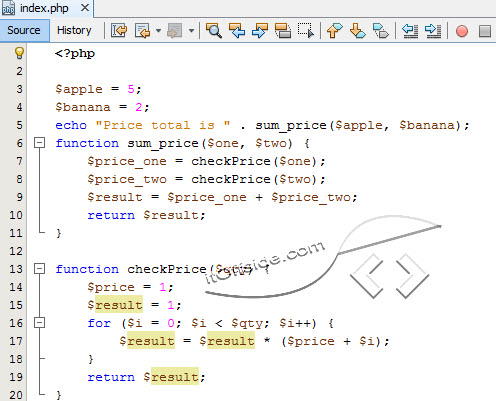Click the Last Edit toolbar icon
This screenshot has width=496, height=401.
(119, 31)
